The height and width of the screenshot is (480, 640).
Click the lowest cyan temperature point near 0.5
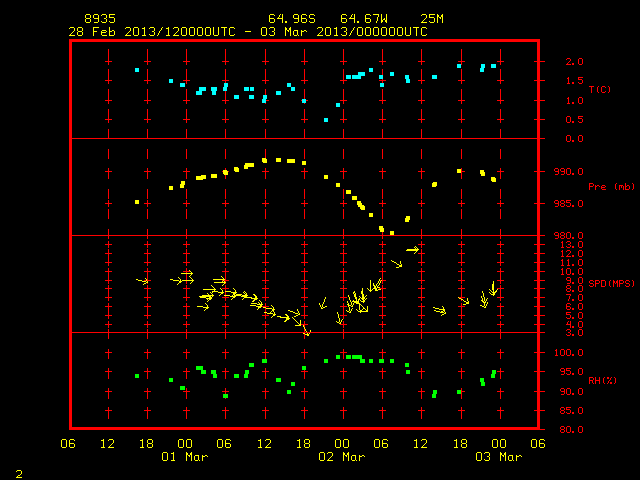click(326, 120)
